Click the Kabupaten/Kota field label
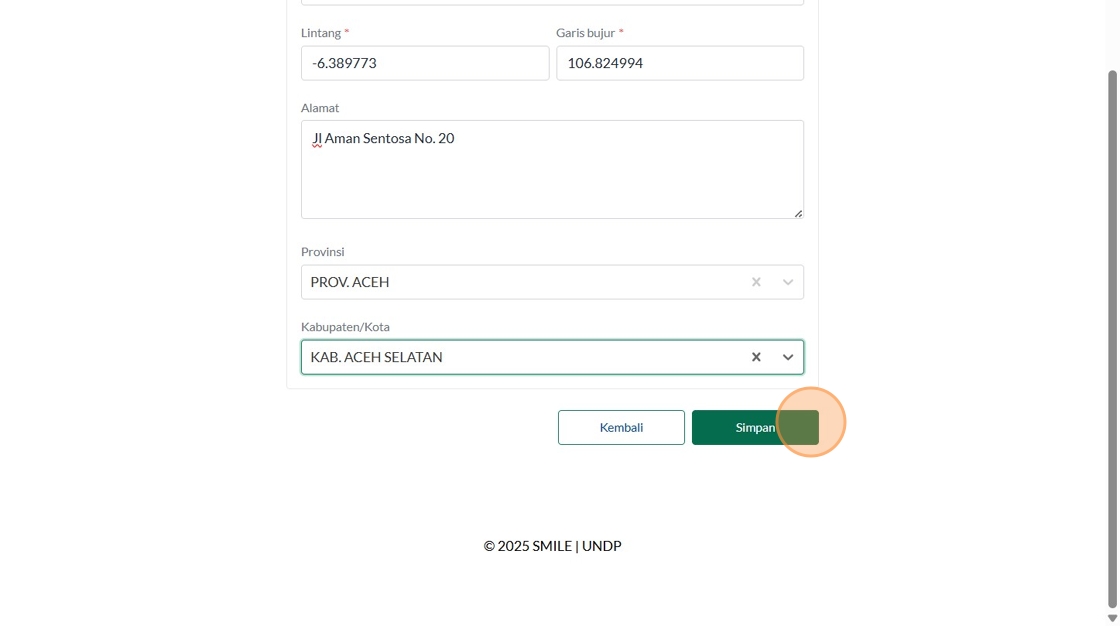The width and height of the screenshot is (1120, 626). coord(345,327)
